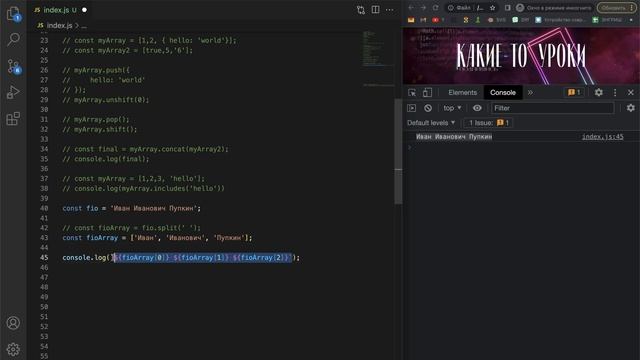Reload the browser page
Screen dimensions: 640x360
[x=436, y=8]
